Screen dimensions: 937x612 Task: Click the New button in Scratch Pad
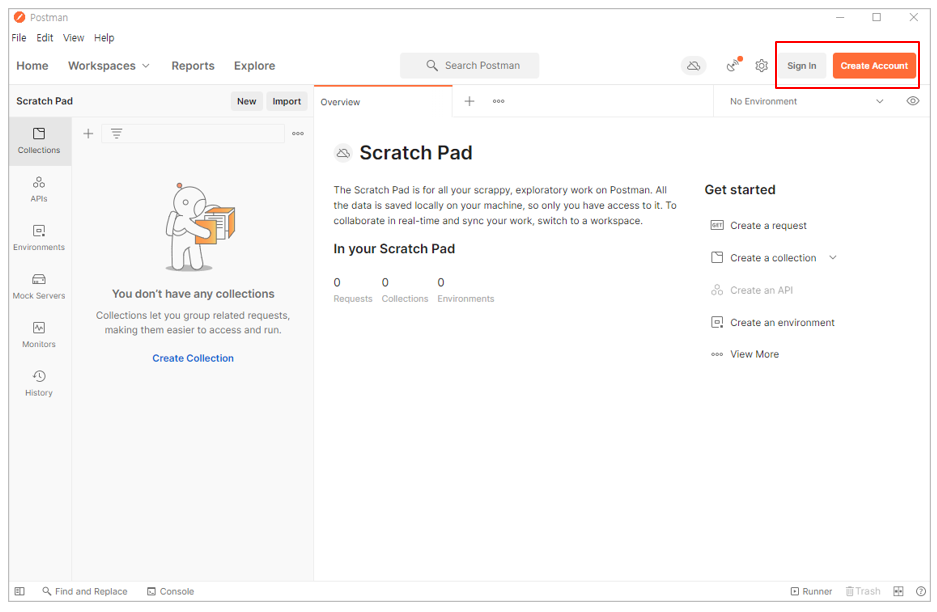[246, 101]
